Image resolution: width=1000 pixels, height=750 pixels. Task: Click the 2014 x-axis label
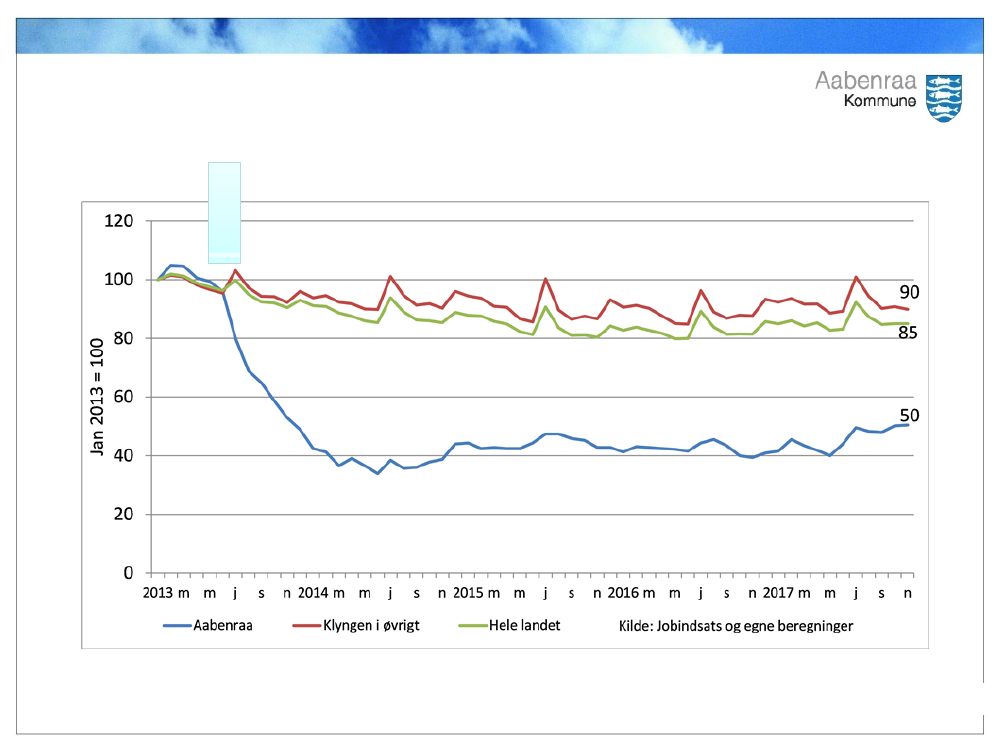pyautogui.click(x=312, y=593)
